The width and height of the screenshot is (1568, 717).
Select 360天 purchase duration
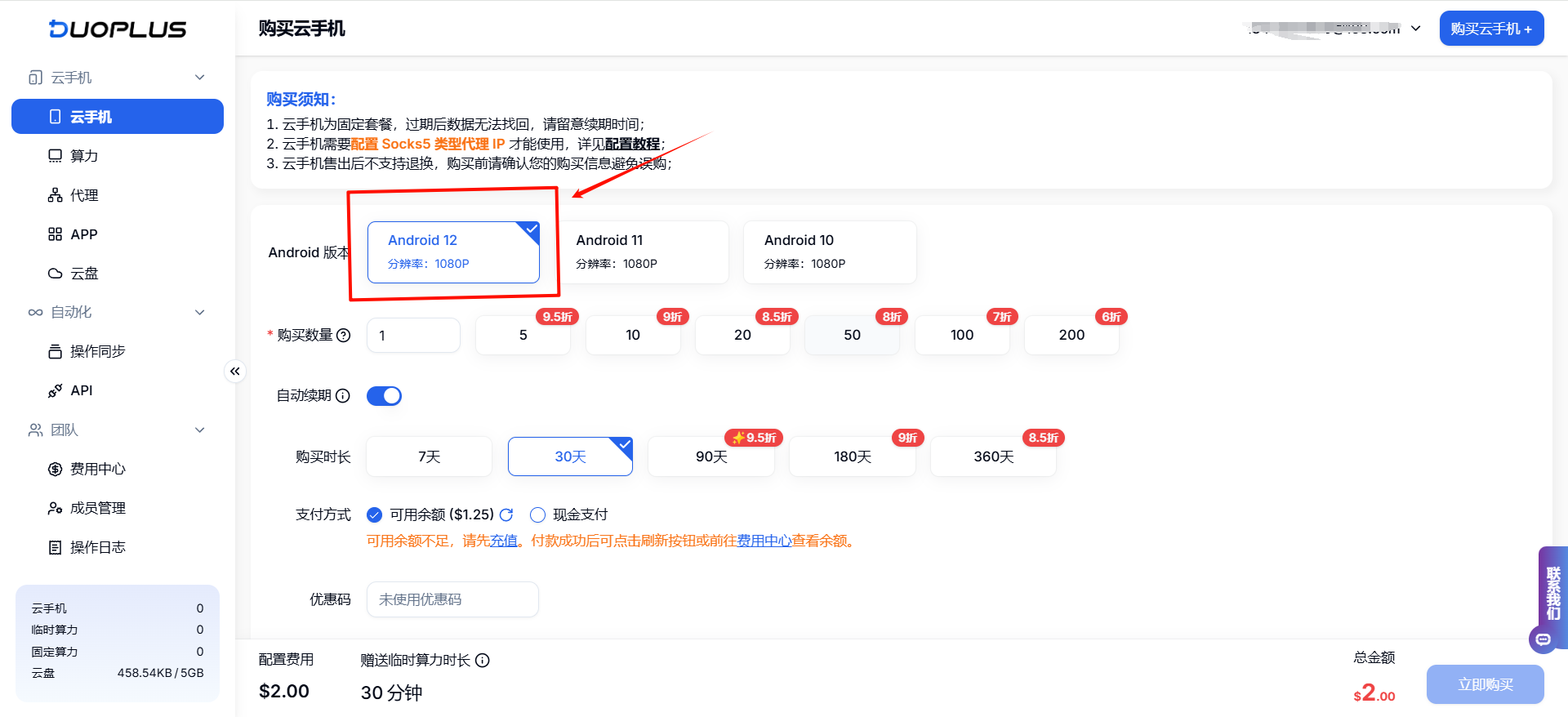click(x=994, y=456)
